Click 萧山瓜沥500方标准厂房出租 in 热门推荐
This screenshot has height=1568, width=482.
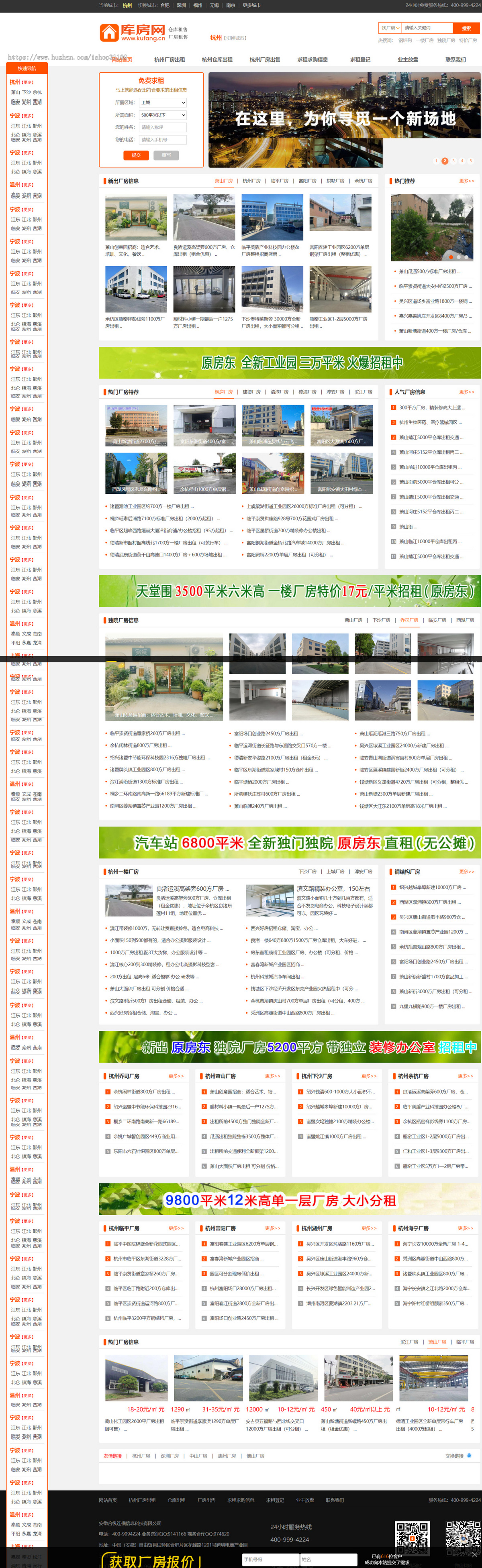tap(430, 271)
